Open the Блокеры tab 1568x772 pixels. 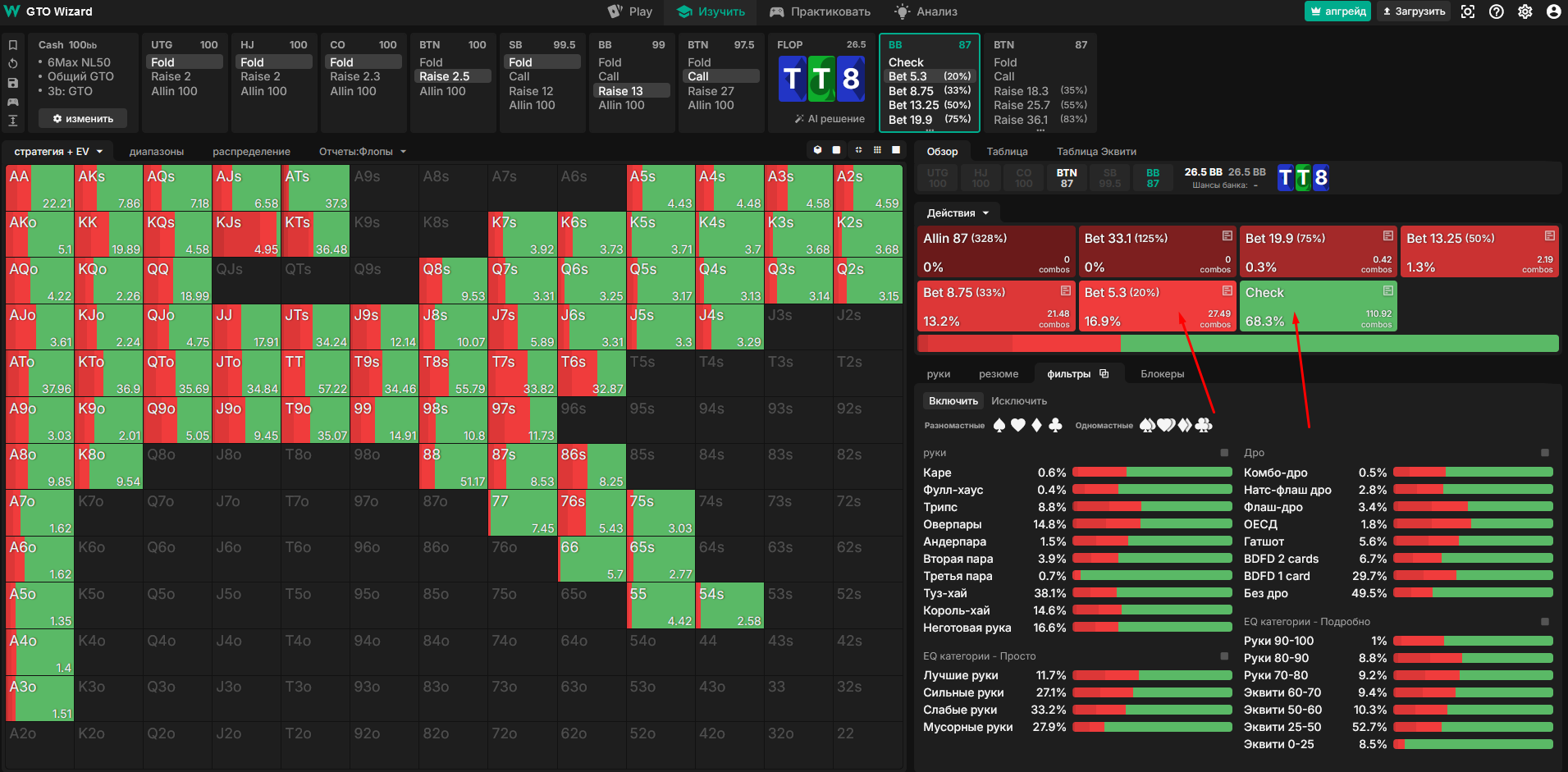pos(1162,374)
